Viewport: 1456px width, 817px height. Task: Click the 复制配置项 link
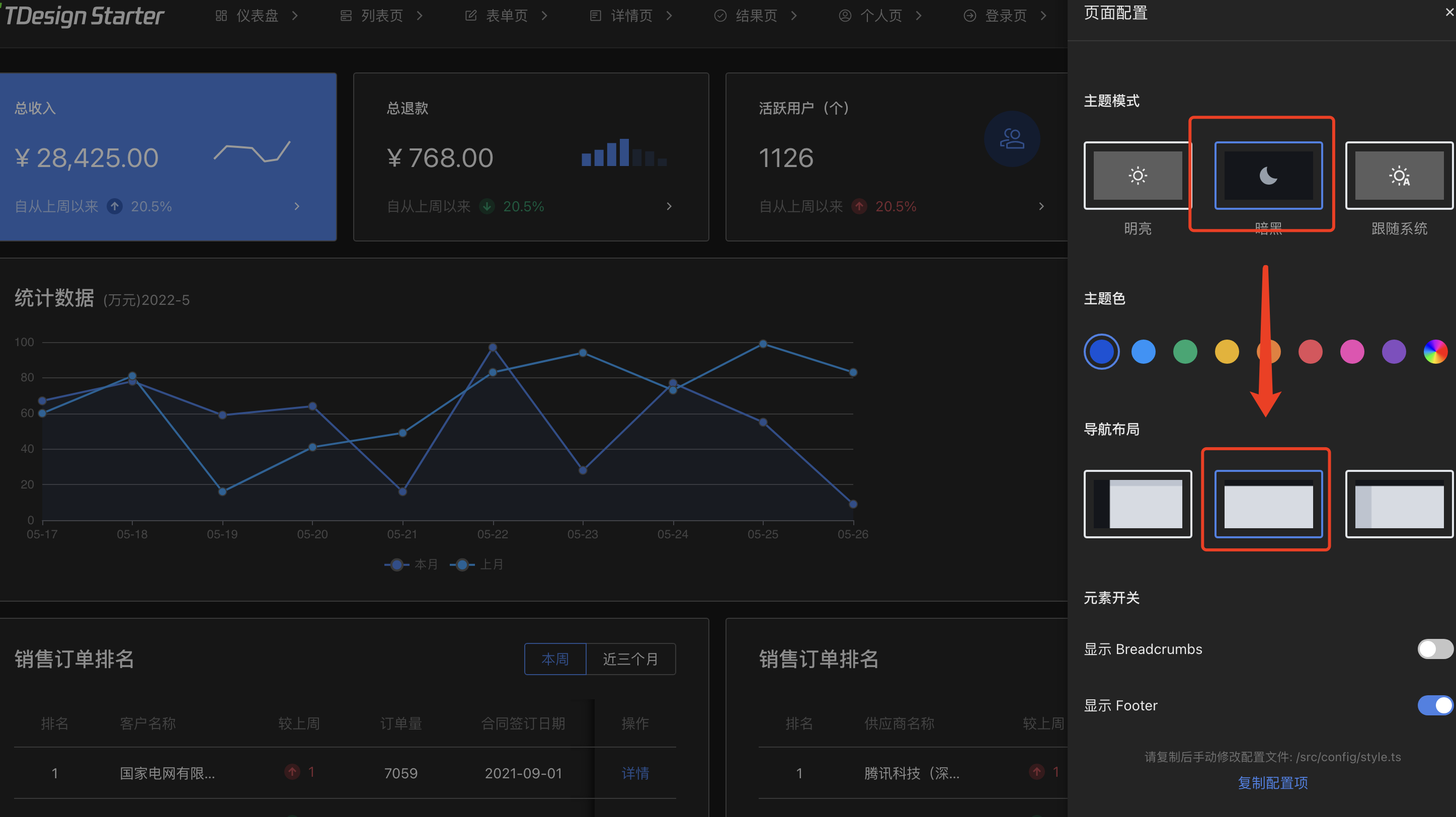point(1272,783)
